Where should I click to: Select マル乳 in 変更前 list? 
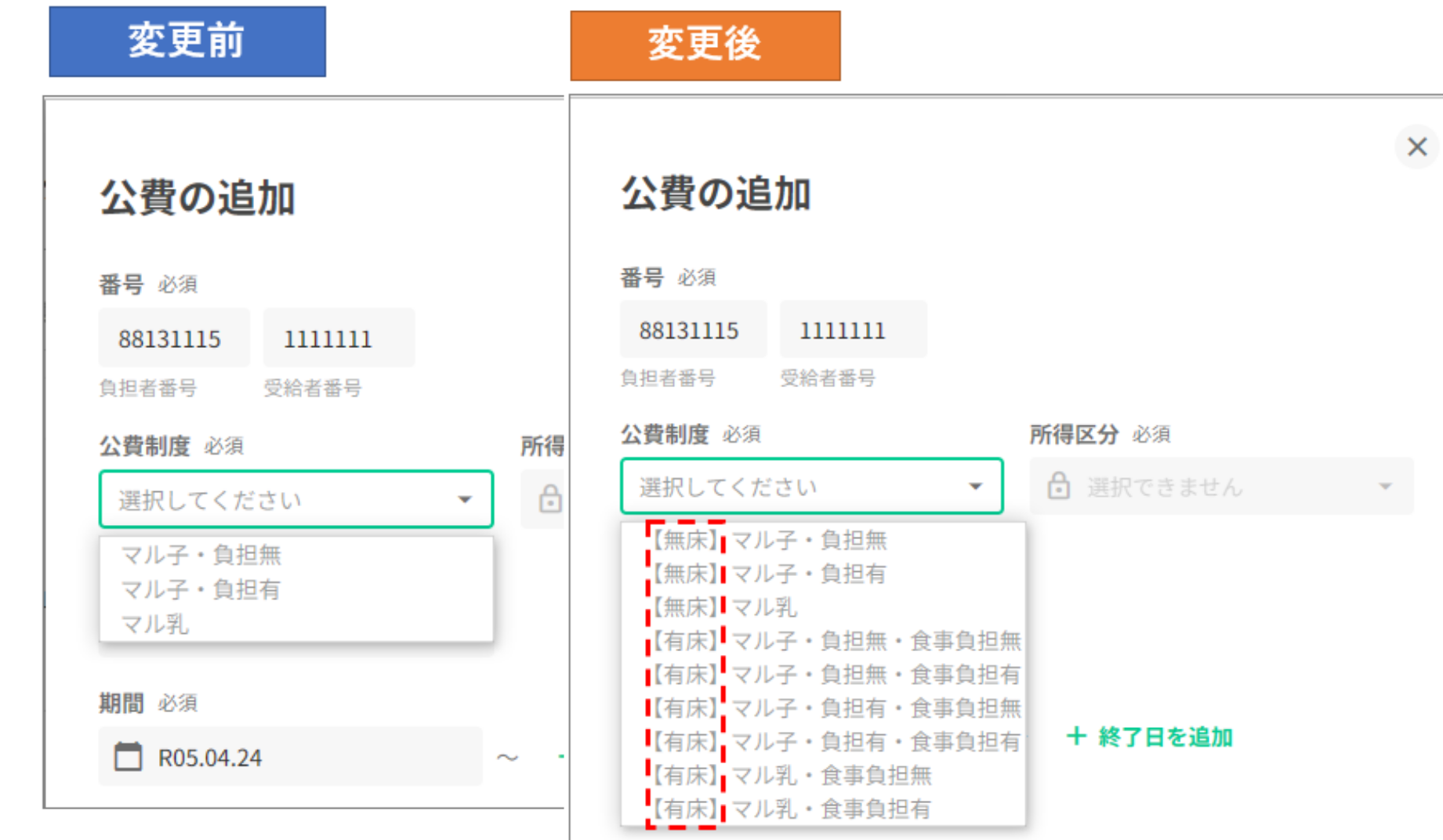[296, 624]
